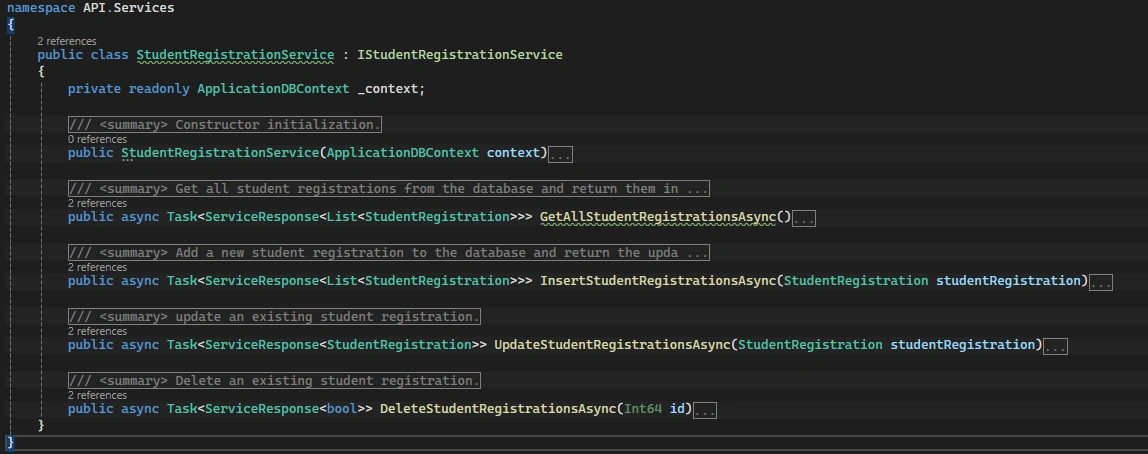Expand 'Delete an existing student registration' summary comment
The width and height of the screenshot is (1148, 454).
(x=274, y=381)
